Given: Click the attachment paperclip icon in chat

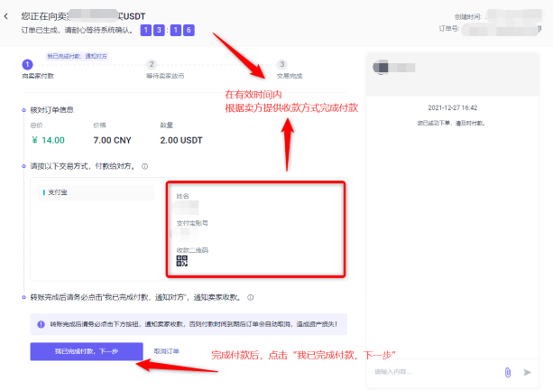Looking at the screenshot, I should 508,372.
